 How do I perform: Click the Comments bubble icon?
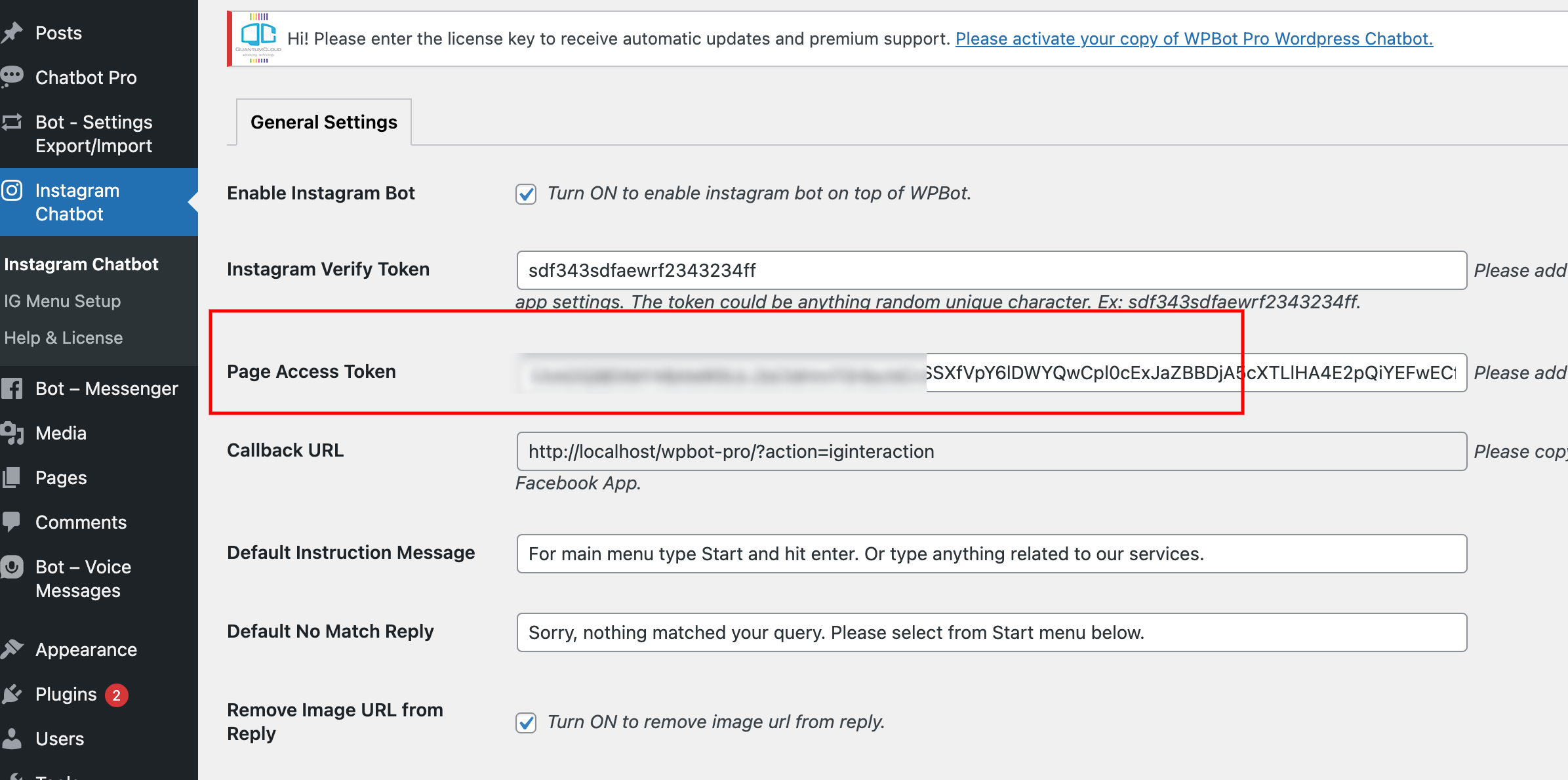[x=12, y=522]
